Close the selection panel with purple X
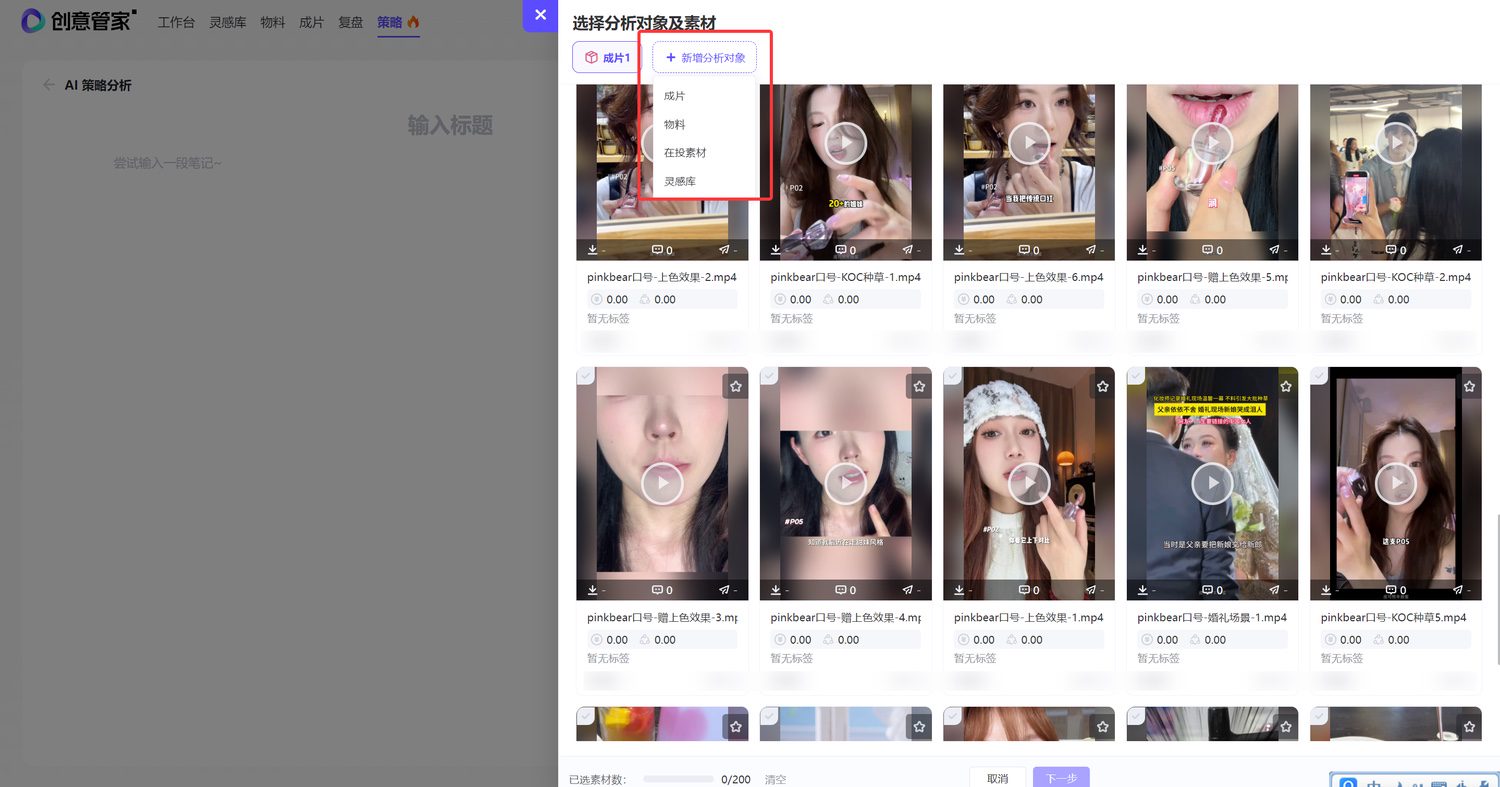Image resolution: width=1500 pixels, height=787 pixels. [540, 15]
